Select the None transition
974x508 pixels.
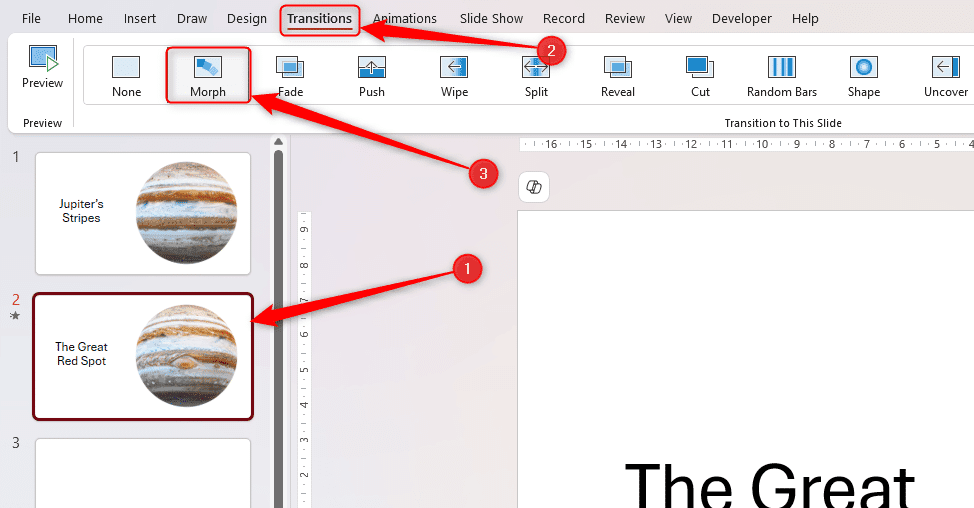tap(126, 76)
